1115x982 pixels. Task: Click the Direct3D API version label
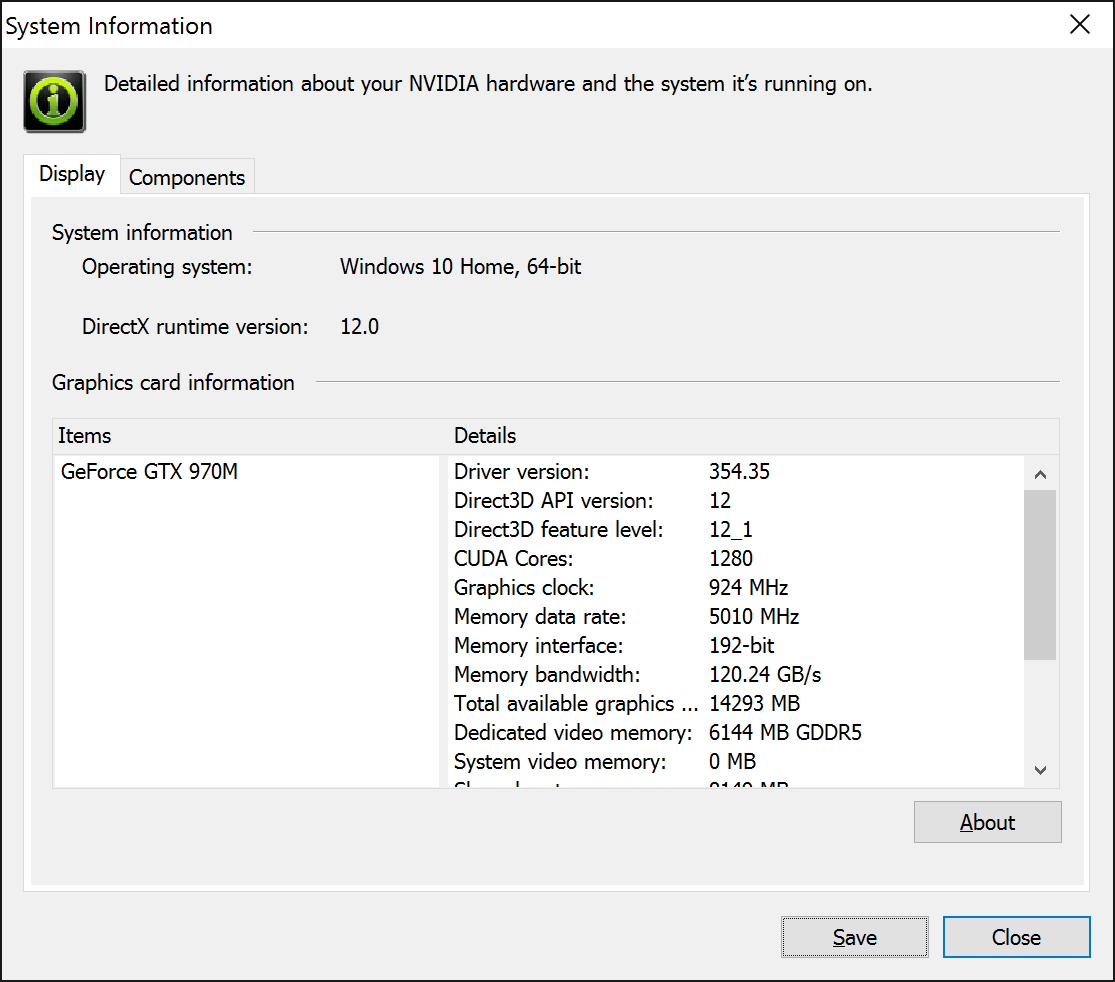pos(553,501)
